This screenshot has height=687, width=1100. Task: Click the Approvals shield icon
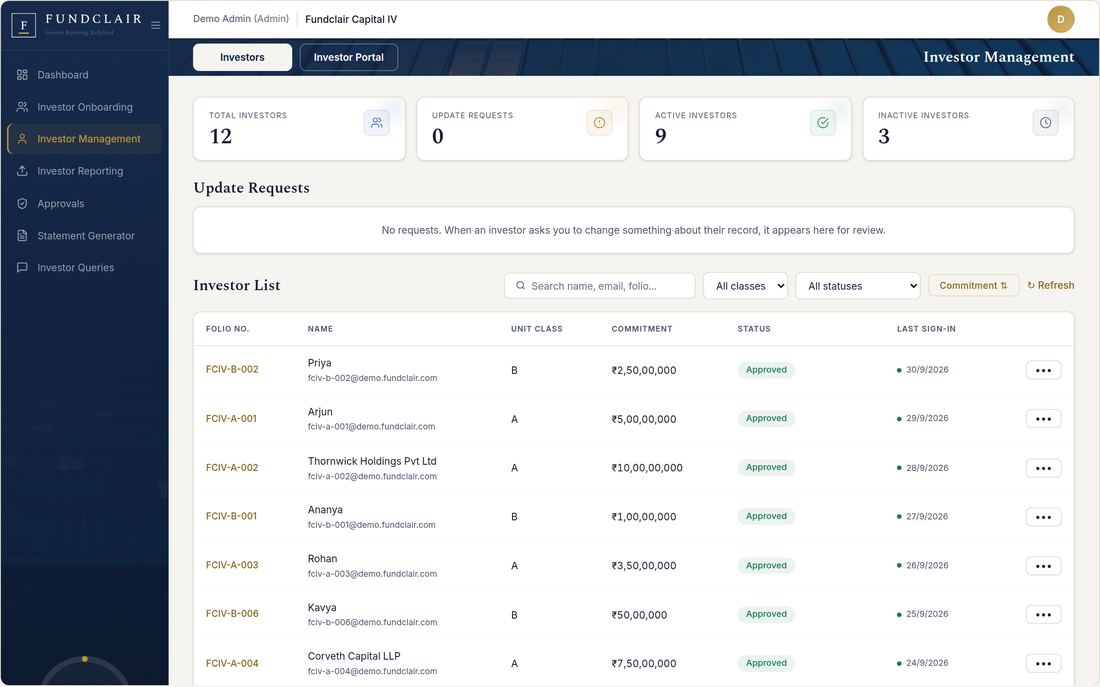click(22, 204)
